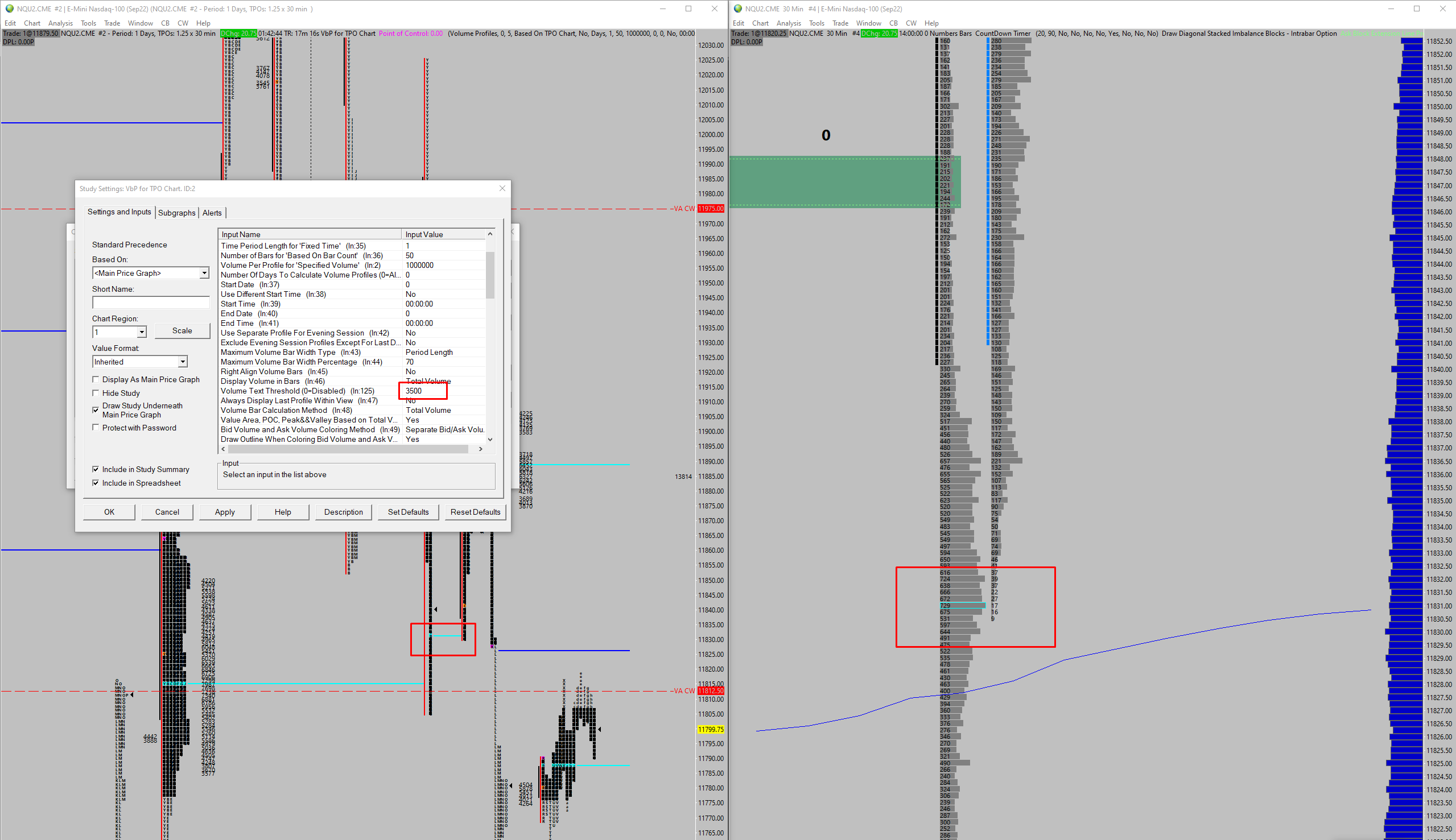Switch to the Subgraphs tab
The height and width of the screenshot is (840, 1456).
[x=176, y=213]
